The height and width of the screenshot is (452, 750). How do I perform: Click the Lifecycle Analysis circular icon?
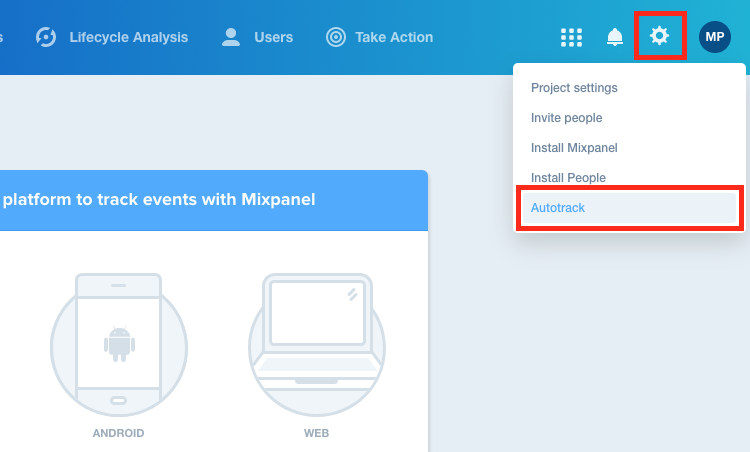46,37
